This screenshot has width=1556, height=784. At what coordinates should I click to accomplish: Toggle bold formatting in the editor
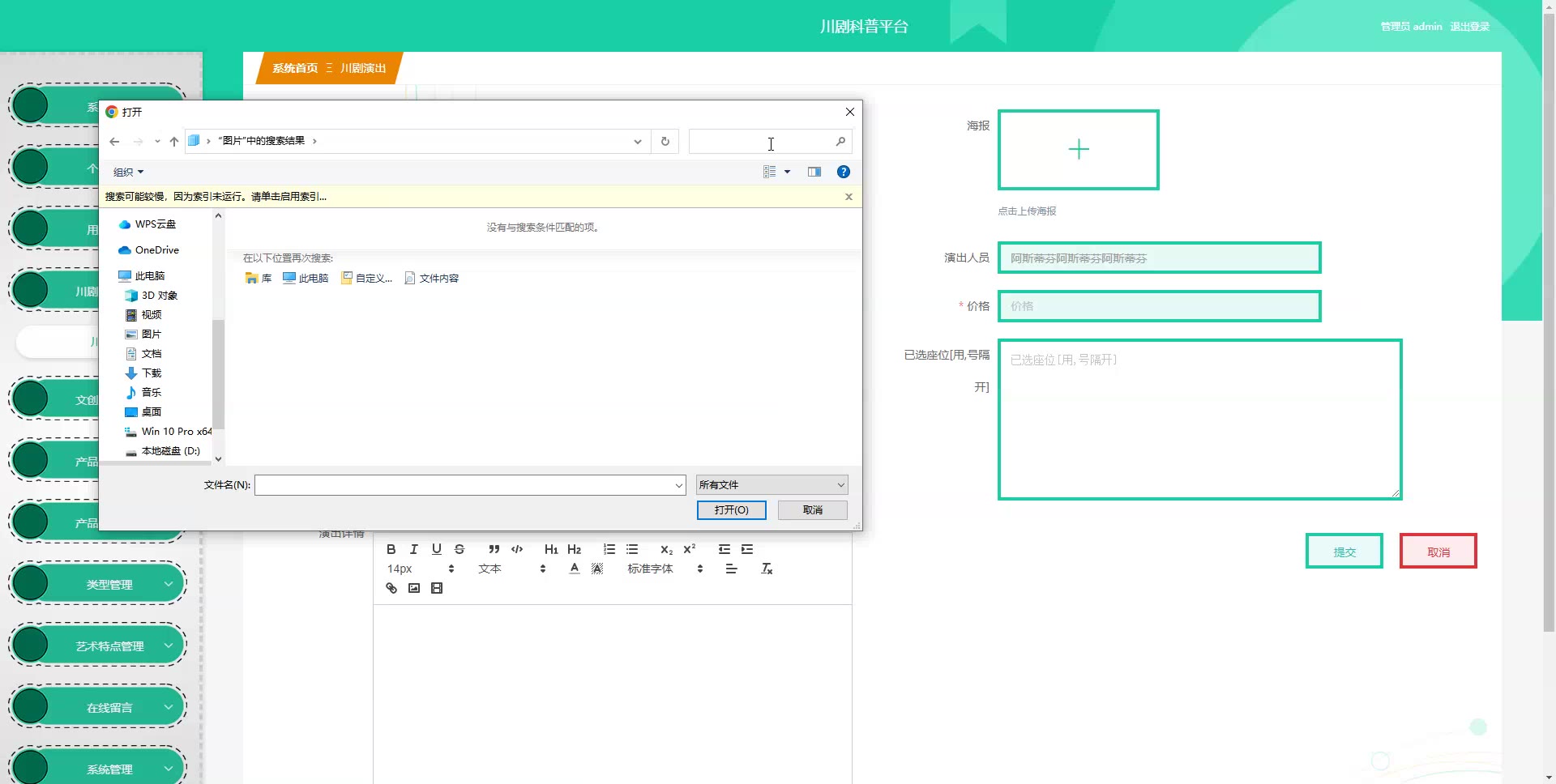391,549
